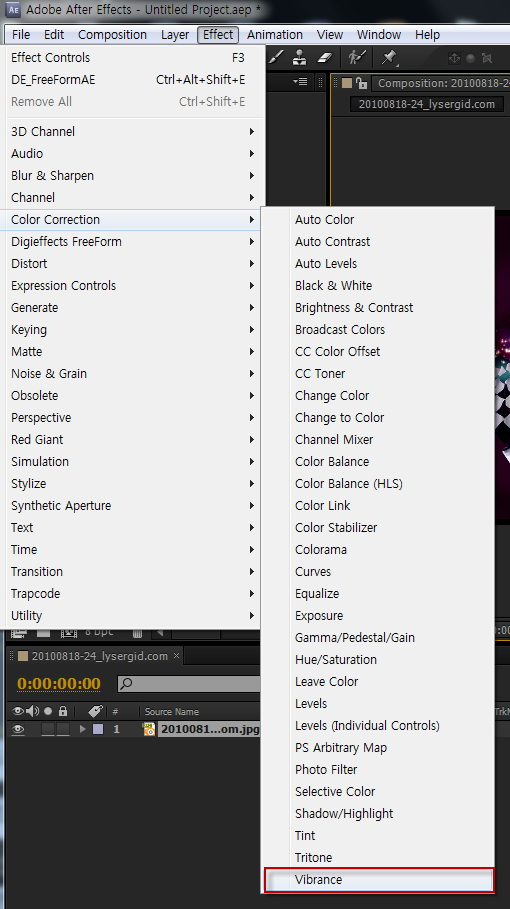Select the Brush tool in toolbar
This screenshot has height=909, width=510.
(x=276, y=57)
